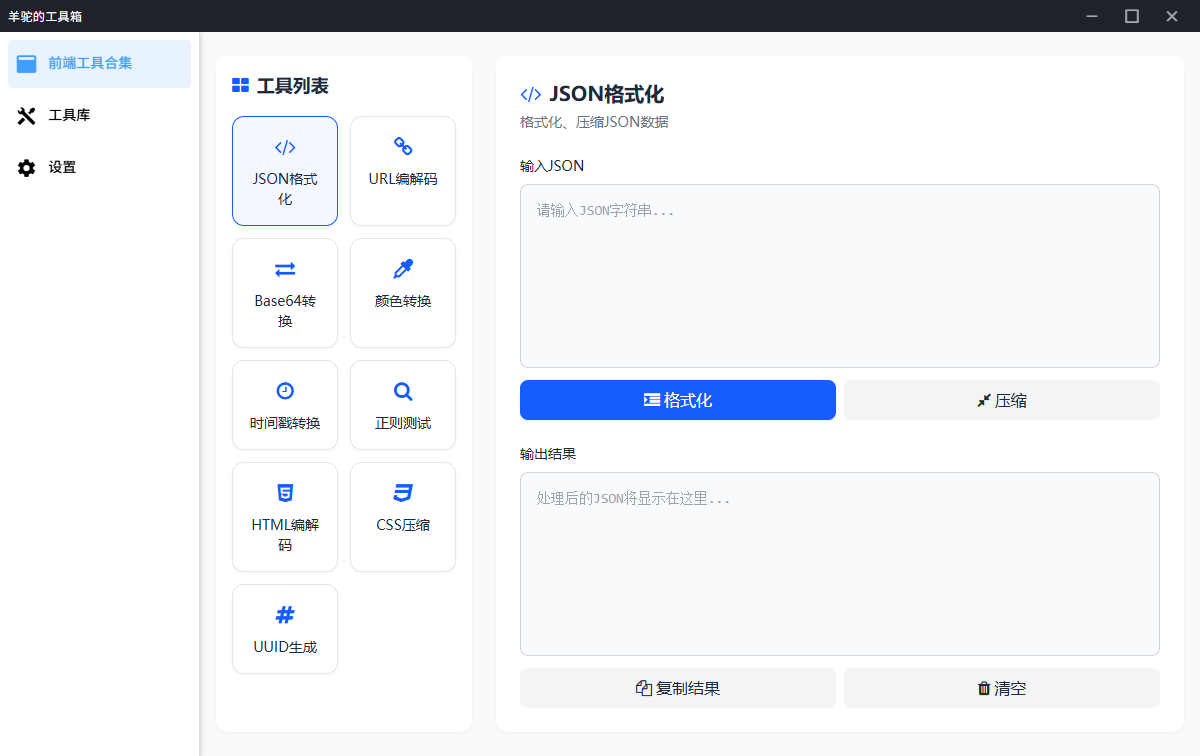Open the URL编解码 tool card

(x=403, y=171)
